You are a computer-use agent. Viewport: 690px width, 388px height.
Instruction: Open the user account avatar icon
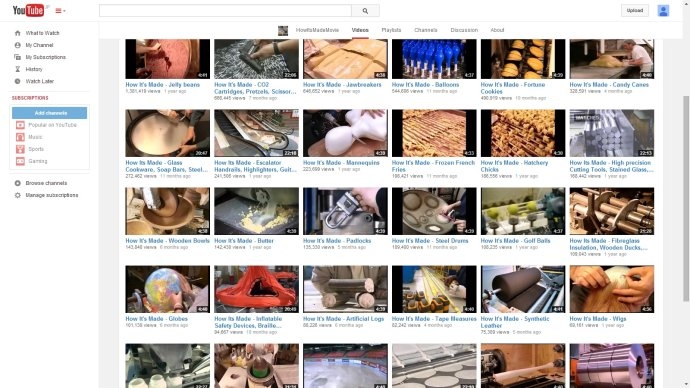[663, 11]
